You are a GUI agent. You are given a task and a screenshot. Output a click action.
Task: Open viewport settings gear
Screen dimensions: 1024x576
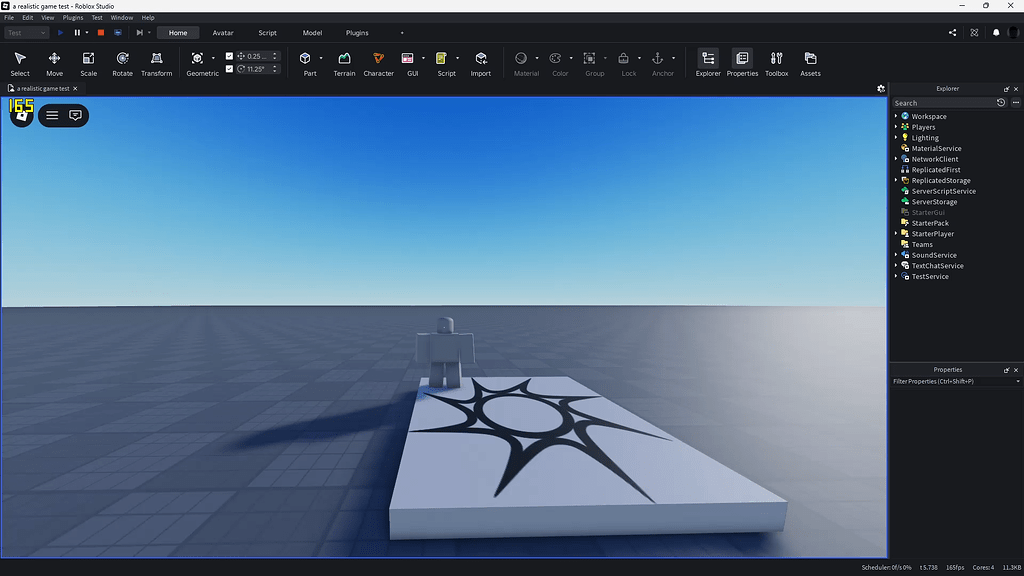click(881, 89)
